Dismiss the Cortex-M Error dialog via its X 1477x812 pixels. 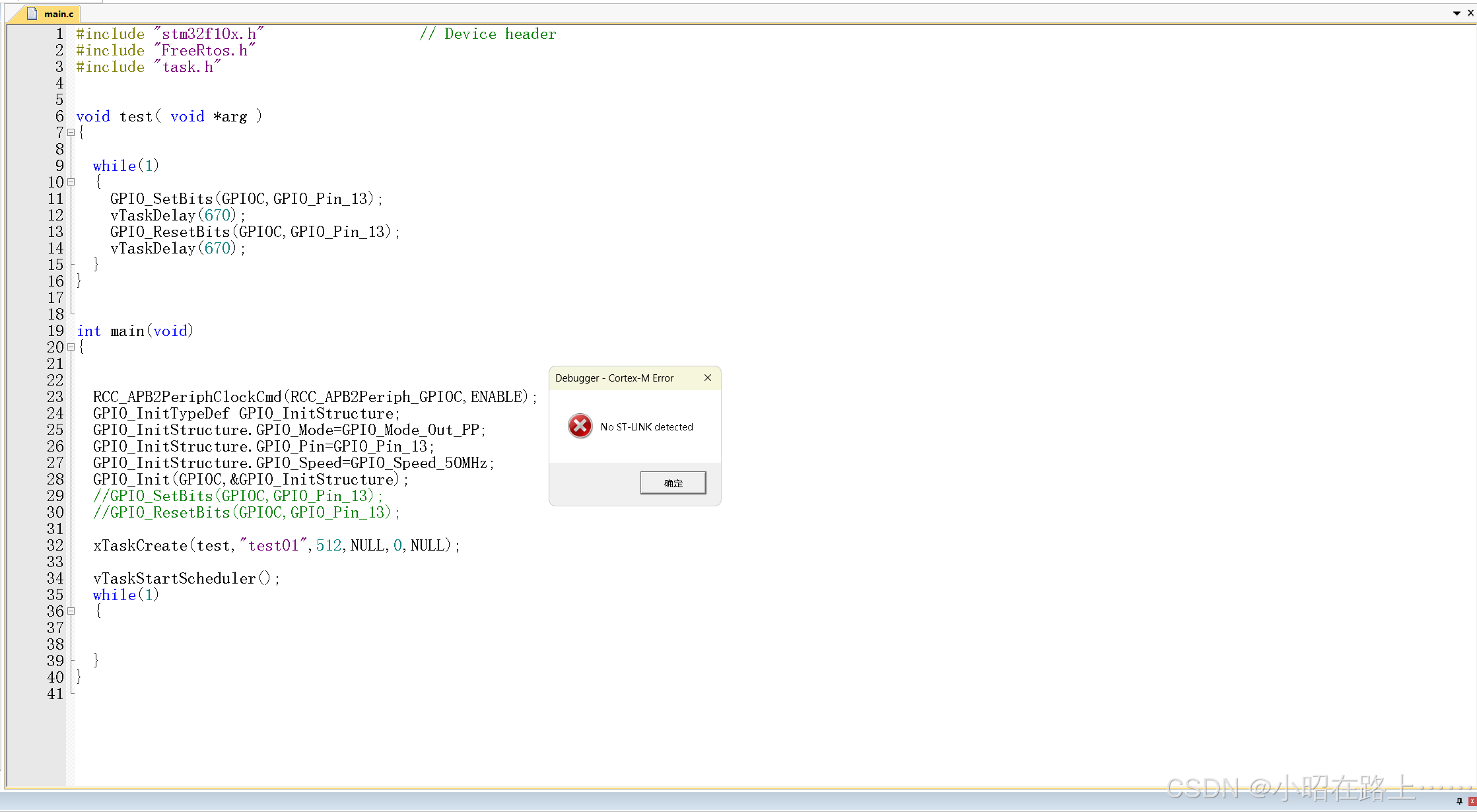coord(707,378)
